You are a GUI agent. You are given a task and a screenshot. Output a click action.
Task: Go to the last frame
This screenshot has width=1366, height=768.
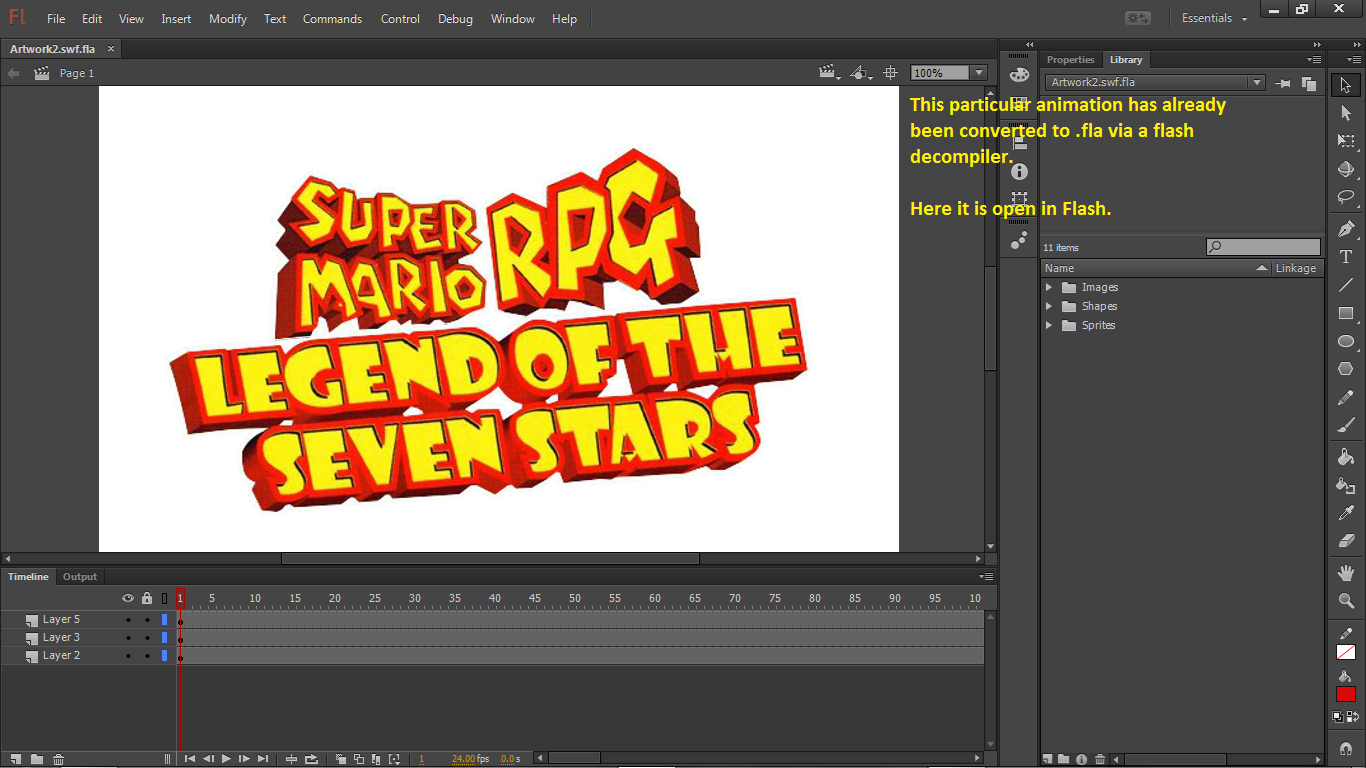[x=263, y=759]
